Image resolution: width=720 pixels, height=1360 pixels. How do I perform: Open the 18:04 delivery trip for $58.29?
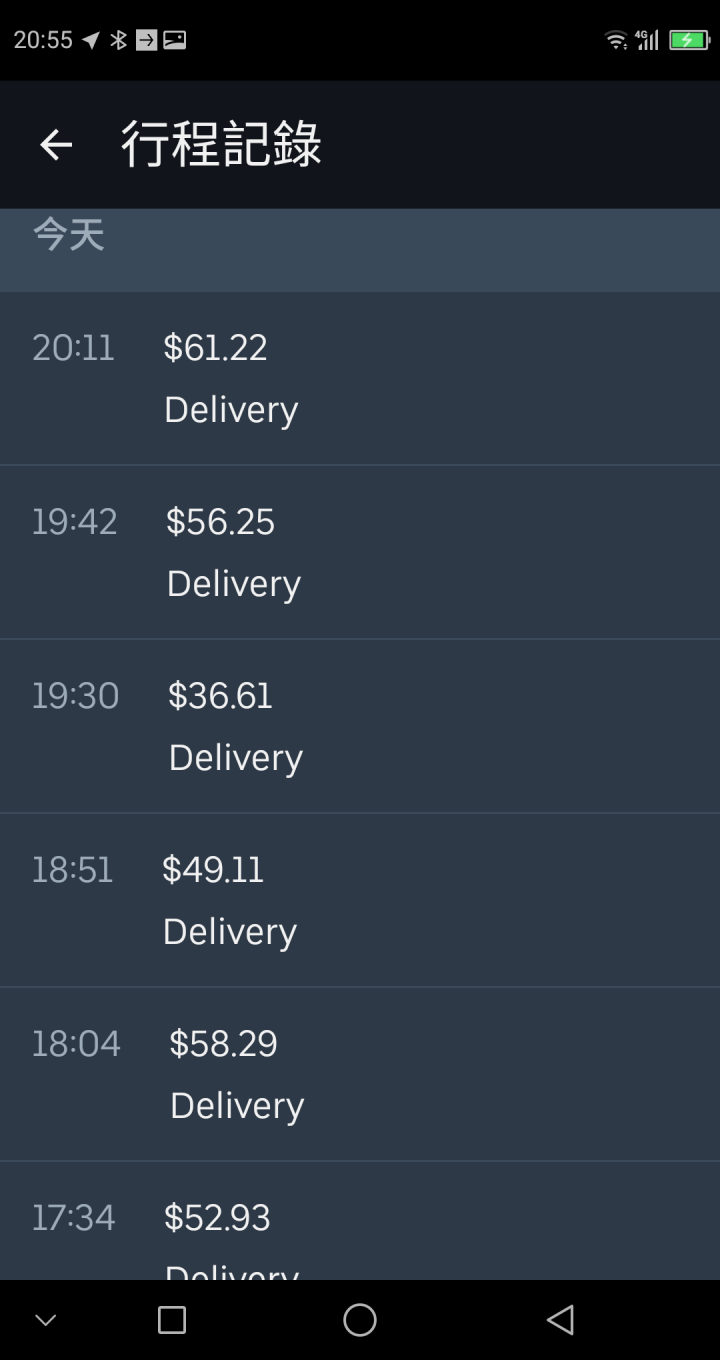click(360, 1074)
